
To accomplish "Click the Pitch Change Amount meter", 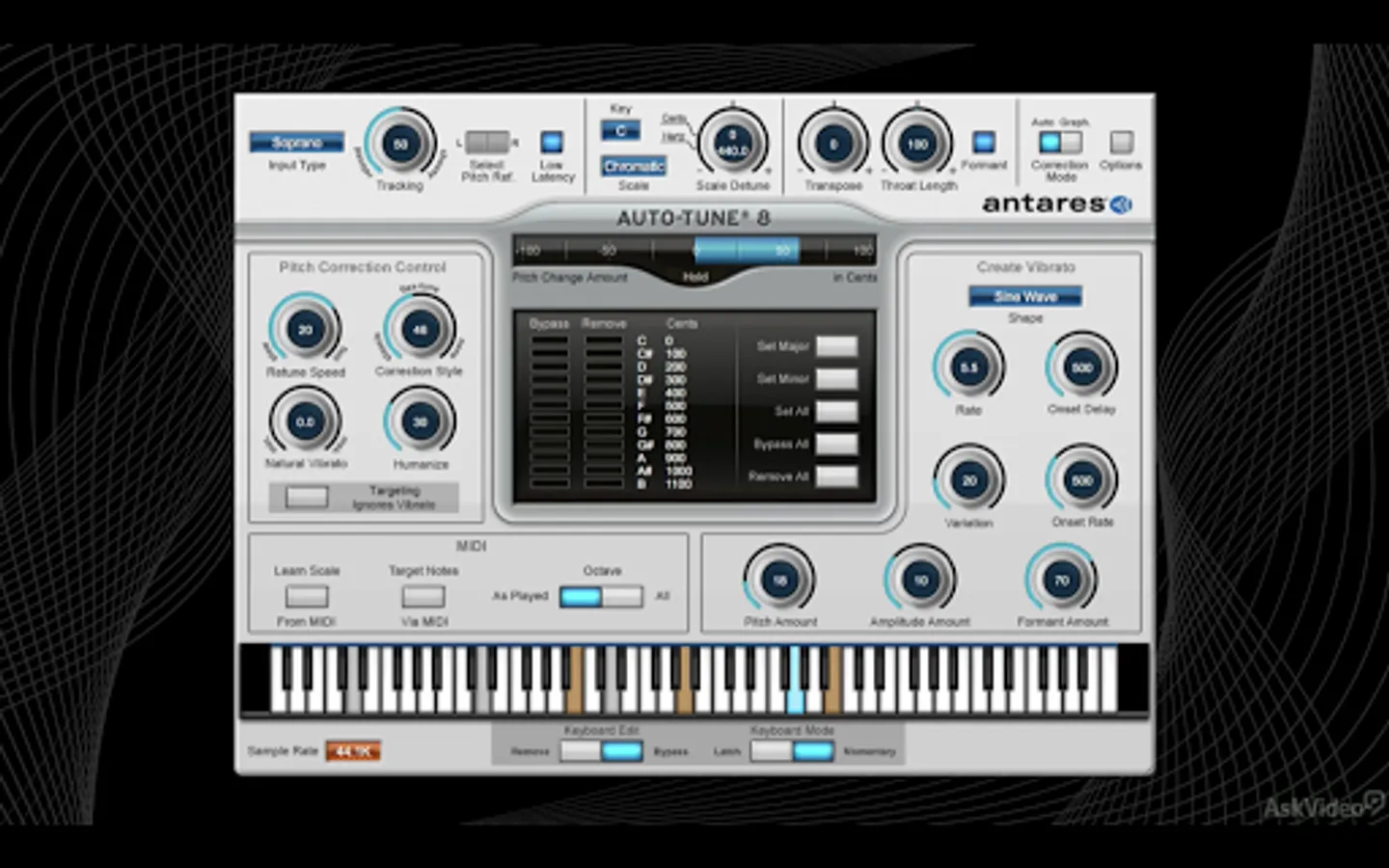I will click(694, 251).
